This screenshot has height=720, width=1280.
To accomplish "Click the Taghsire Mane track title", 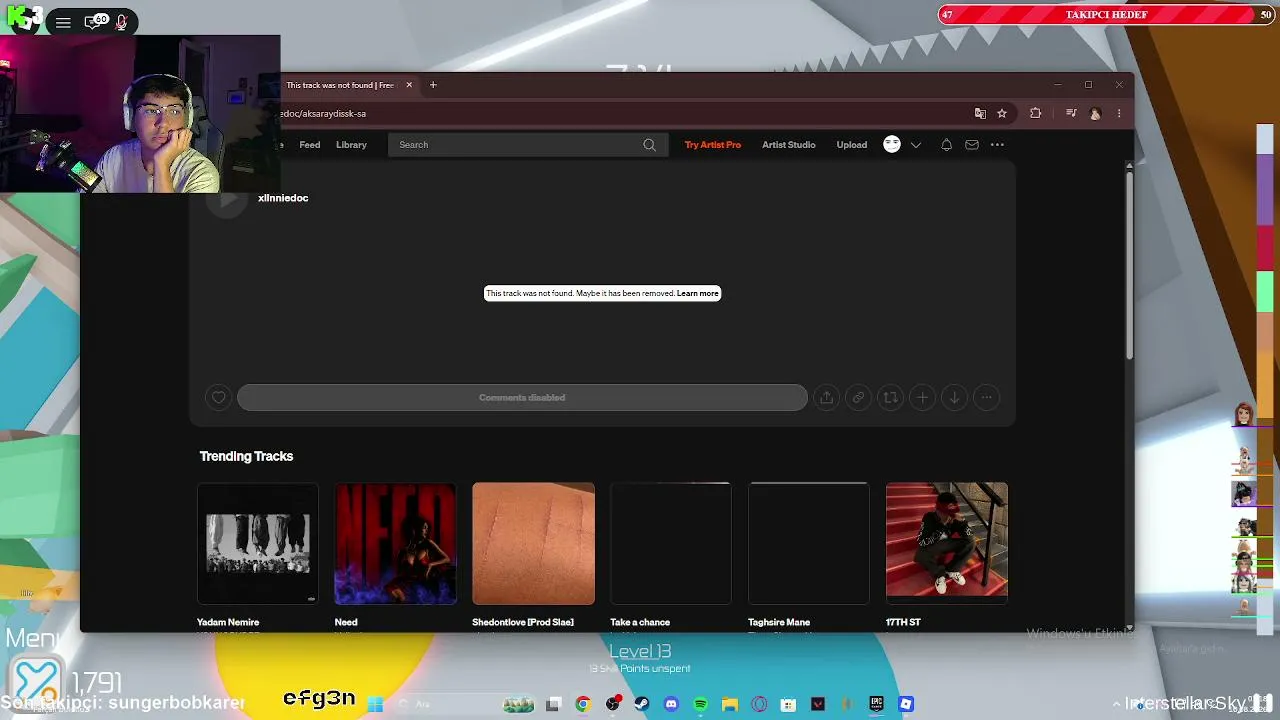I will pyautogui.click(x=779, y=622).
